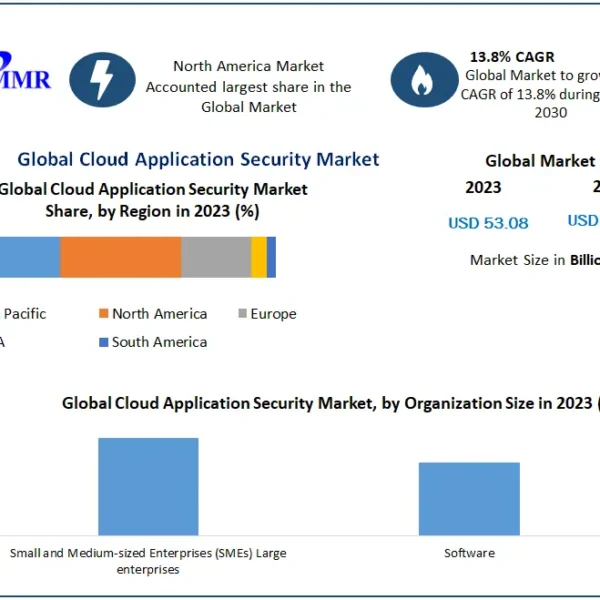Click the MMR logo
This screenshot has width=600, height=600.
pos(24,71)
